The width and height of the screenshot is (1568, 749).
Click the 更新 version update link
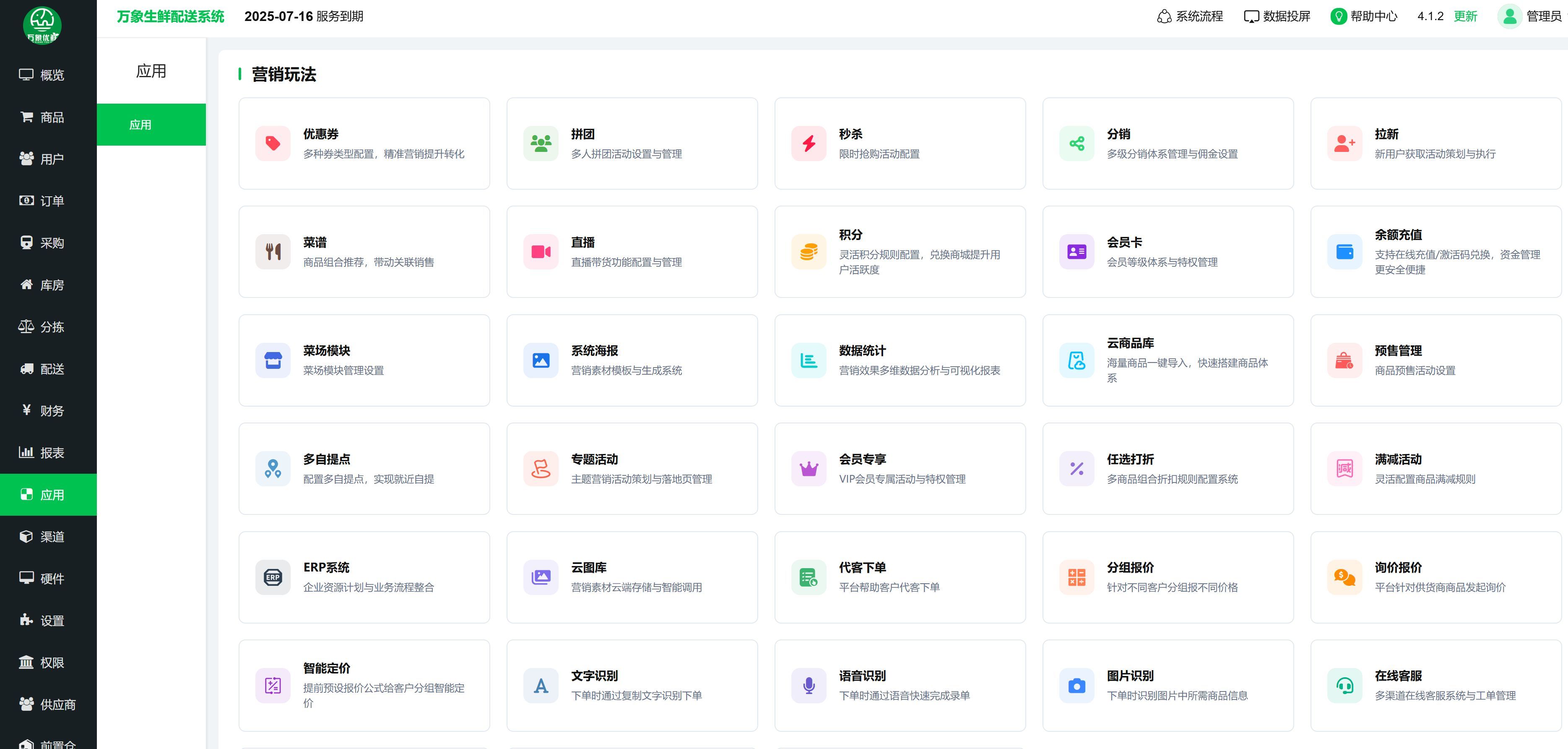pyautogui.click(x=1465, y=16)
